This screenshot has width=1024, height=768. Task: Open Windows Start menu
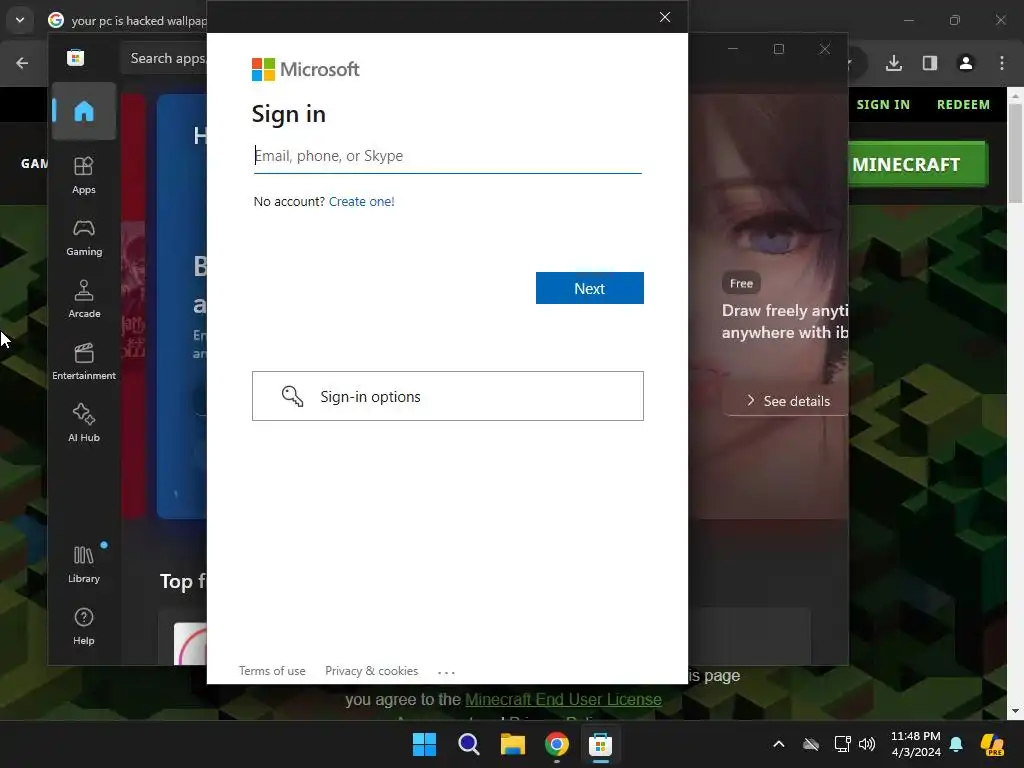[x=424, y=744]
